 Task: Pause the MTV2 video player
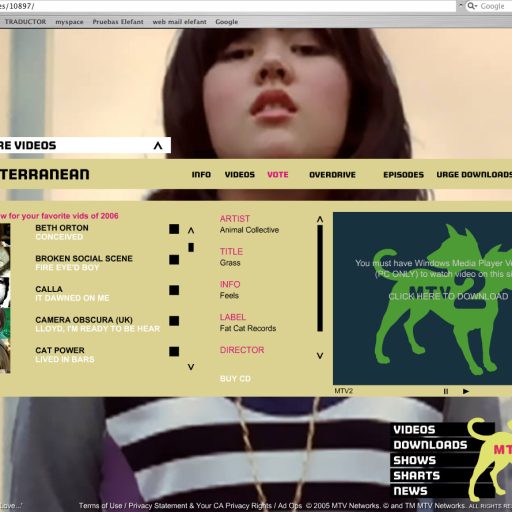tap(446, 391)
